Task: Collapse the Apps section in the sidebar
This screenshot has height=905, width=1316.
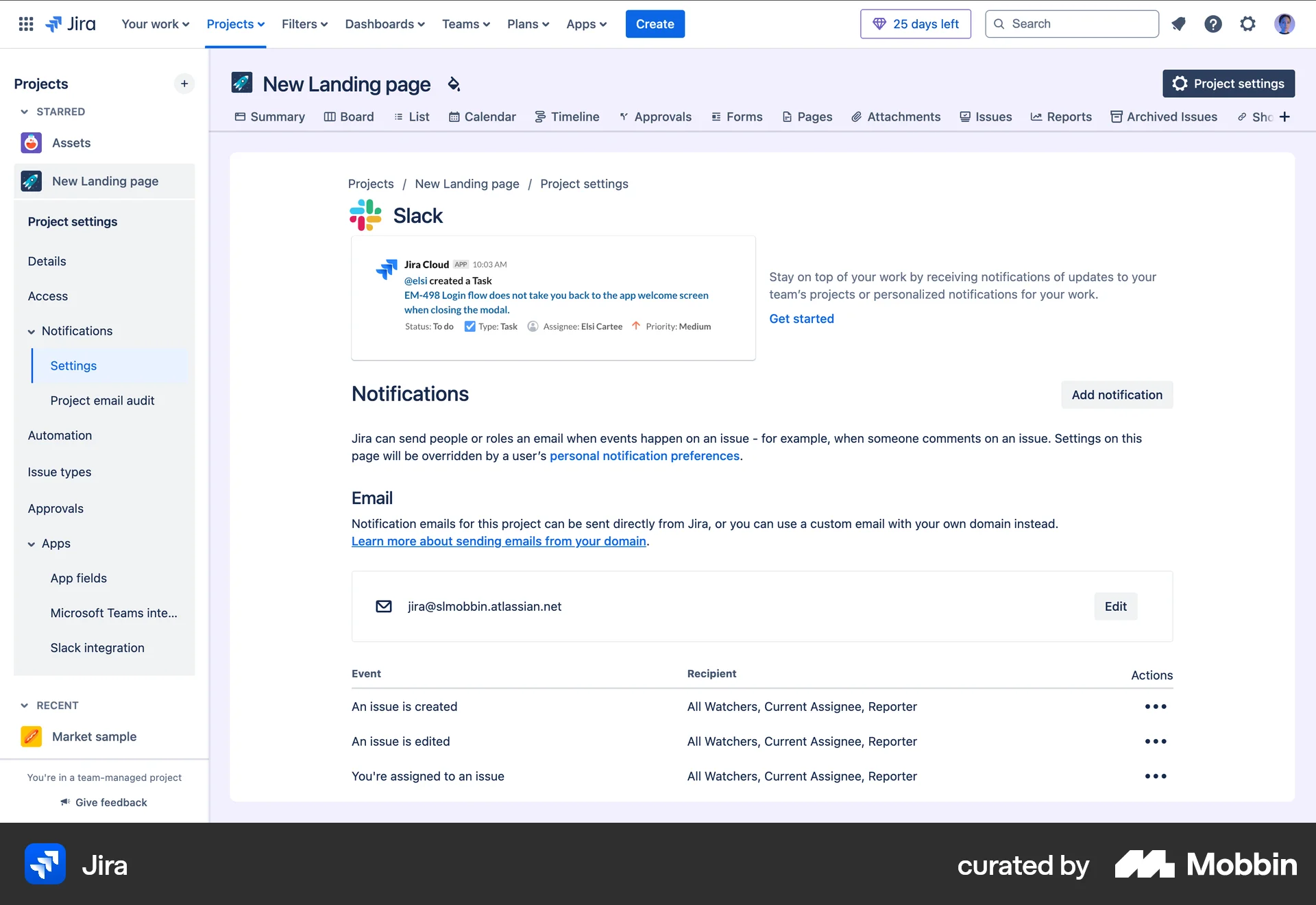Action: point(32,544)
